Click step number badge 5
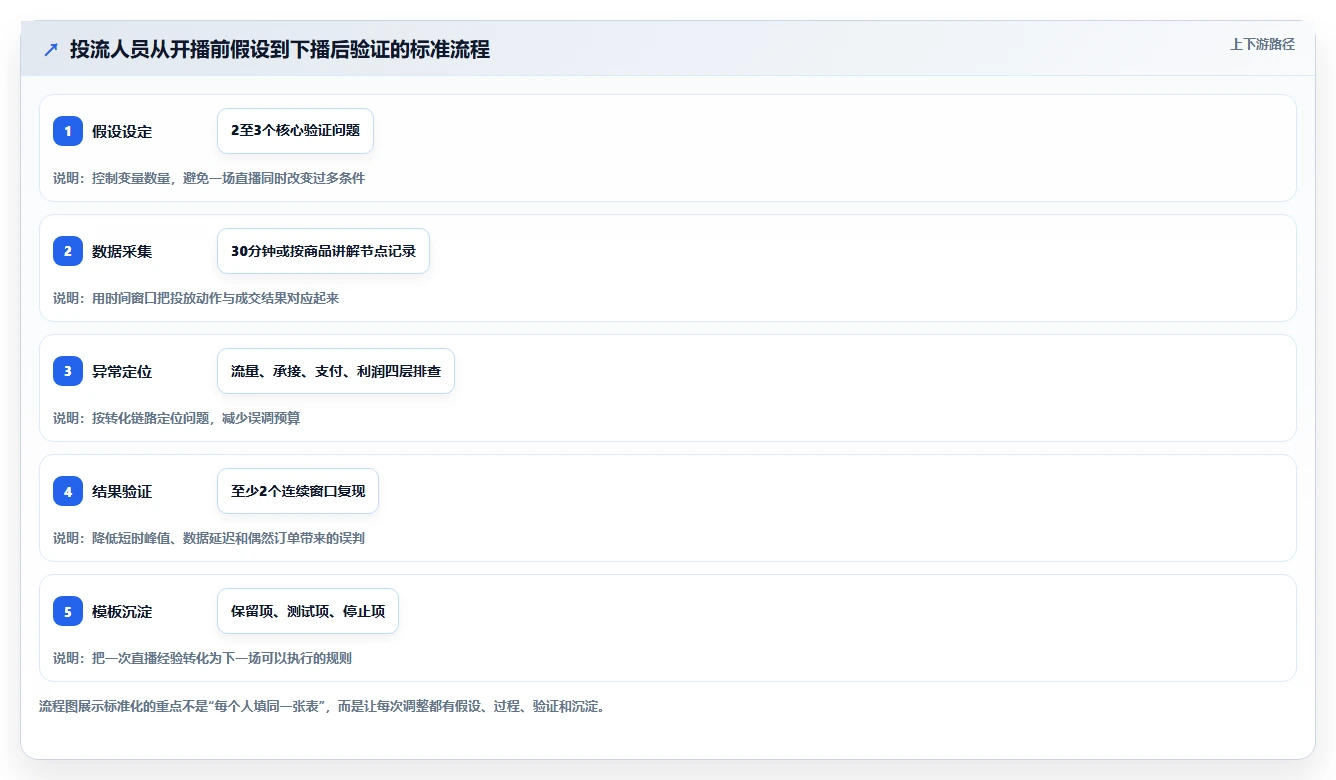This screenshot has width=1336, height=780. point(68,611)
